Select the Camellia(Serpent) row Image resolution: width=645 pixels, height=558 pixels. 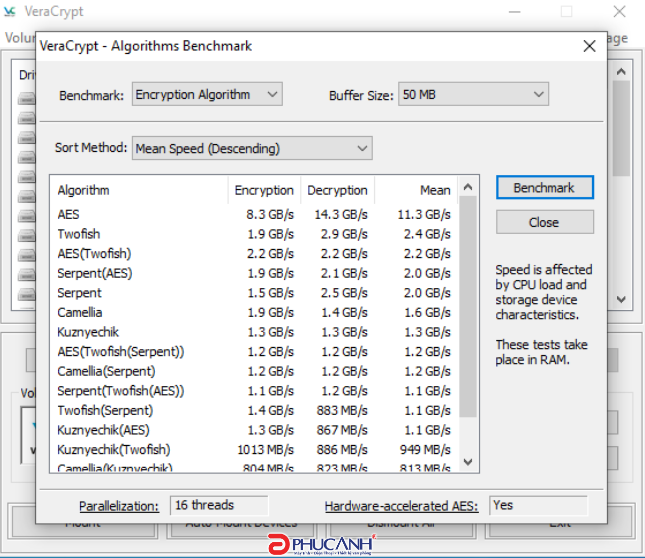(254, 371)
